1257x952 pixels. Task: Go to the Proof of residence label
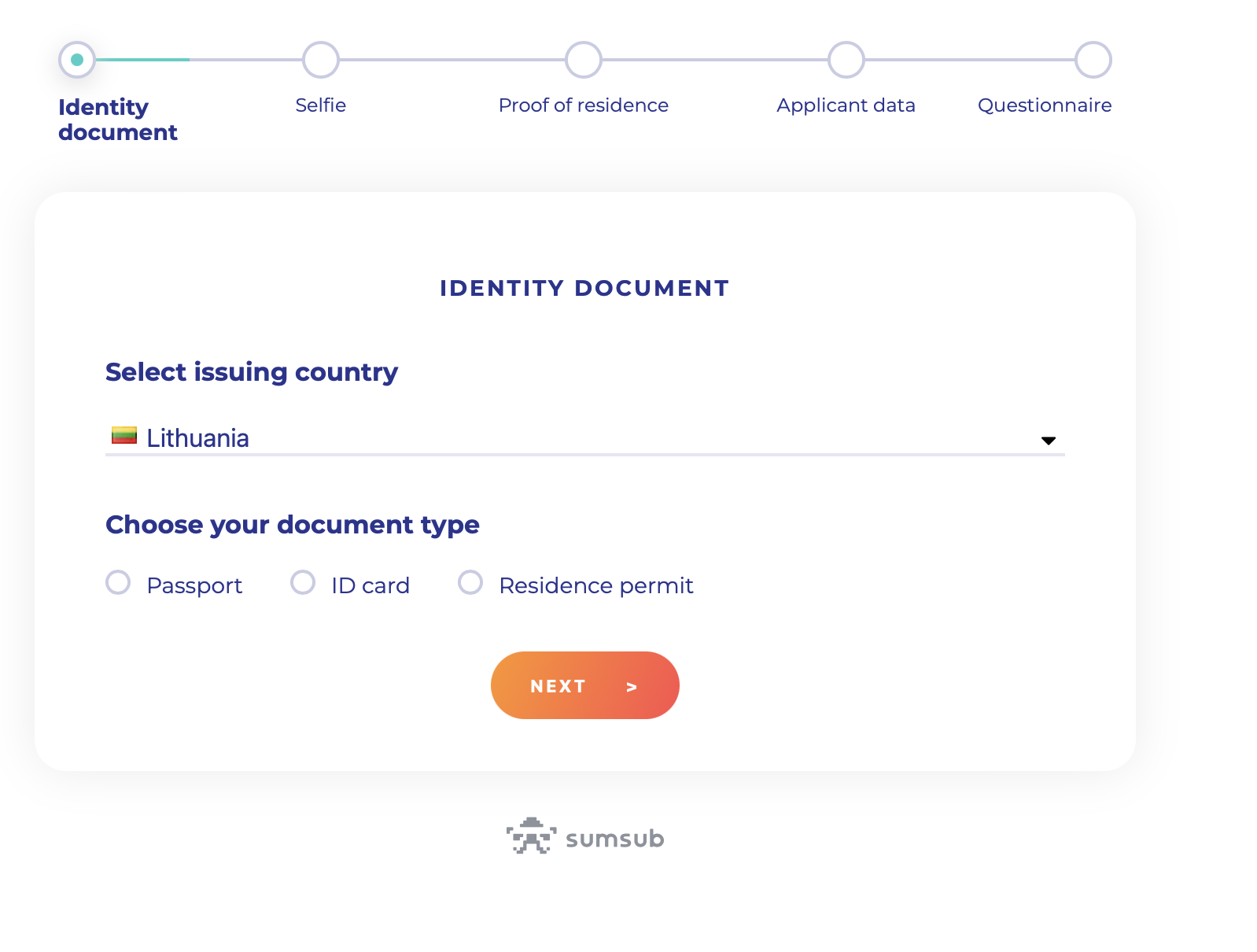(x=584, y=105)
